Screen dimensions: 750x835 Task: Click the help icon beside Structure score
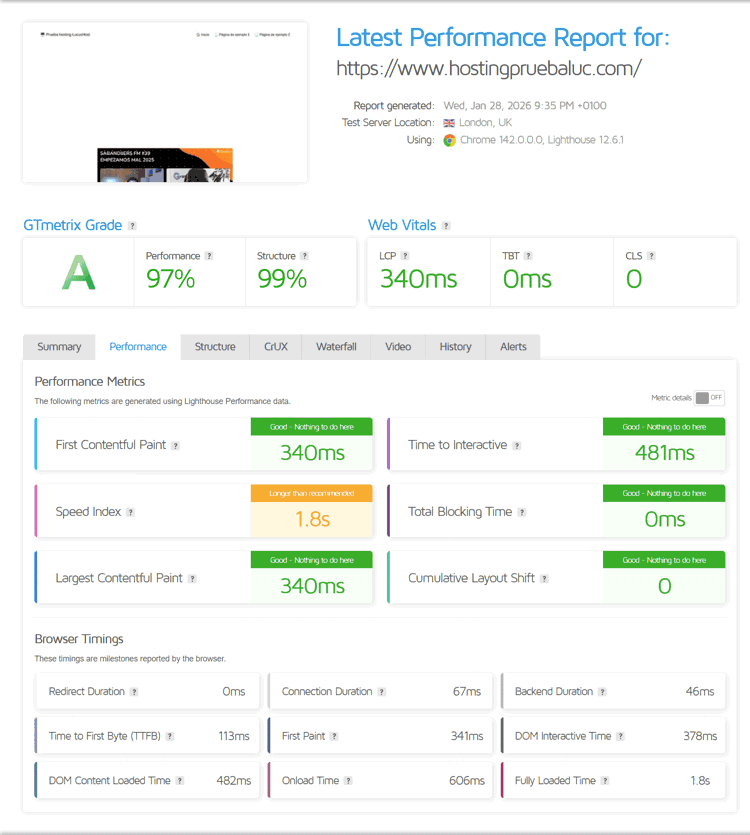(304, 256)
